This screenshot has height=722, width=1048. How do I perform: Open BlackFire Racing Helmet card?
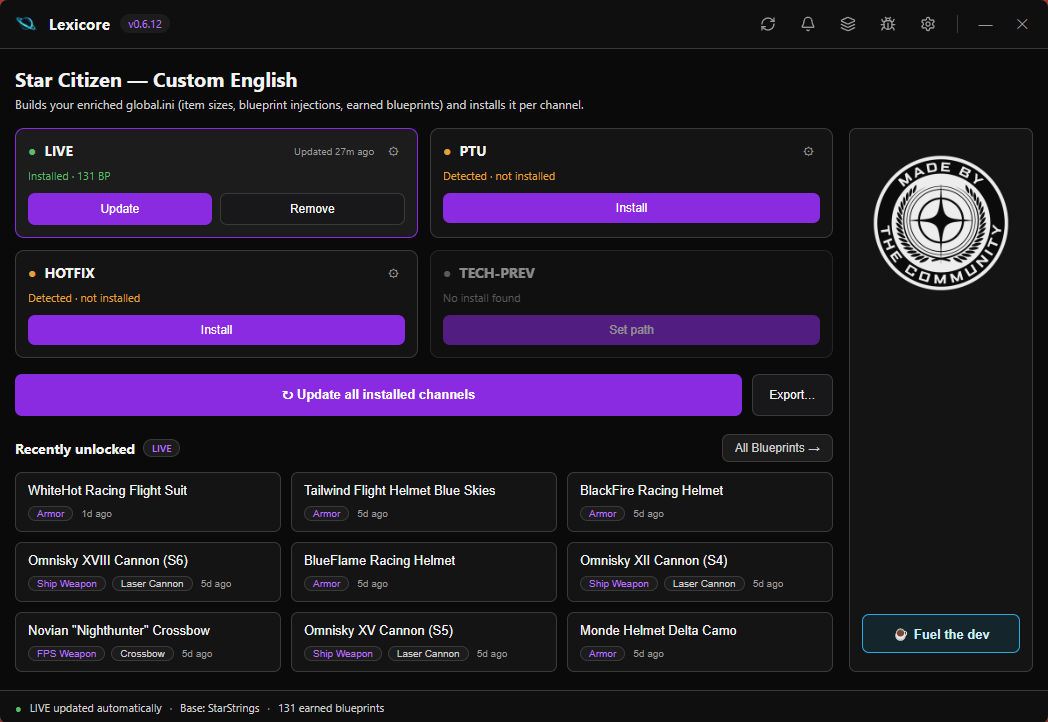point(700,502)
